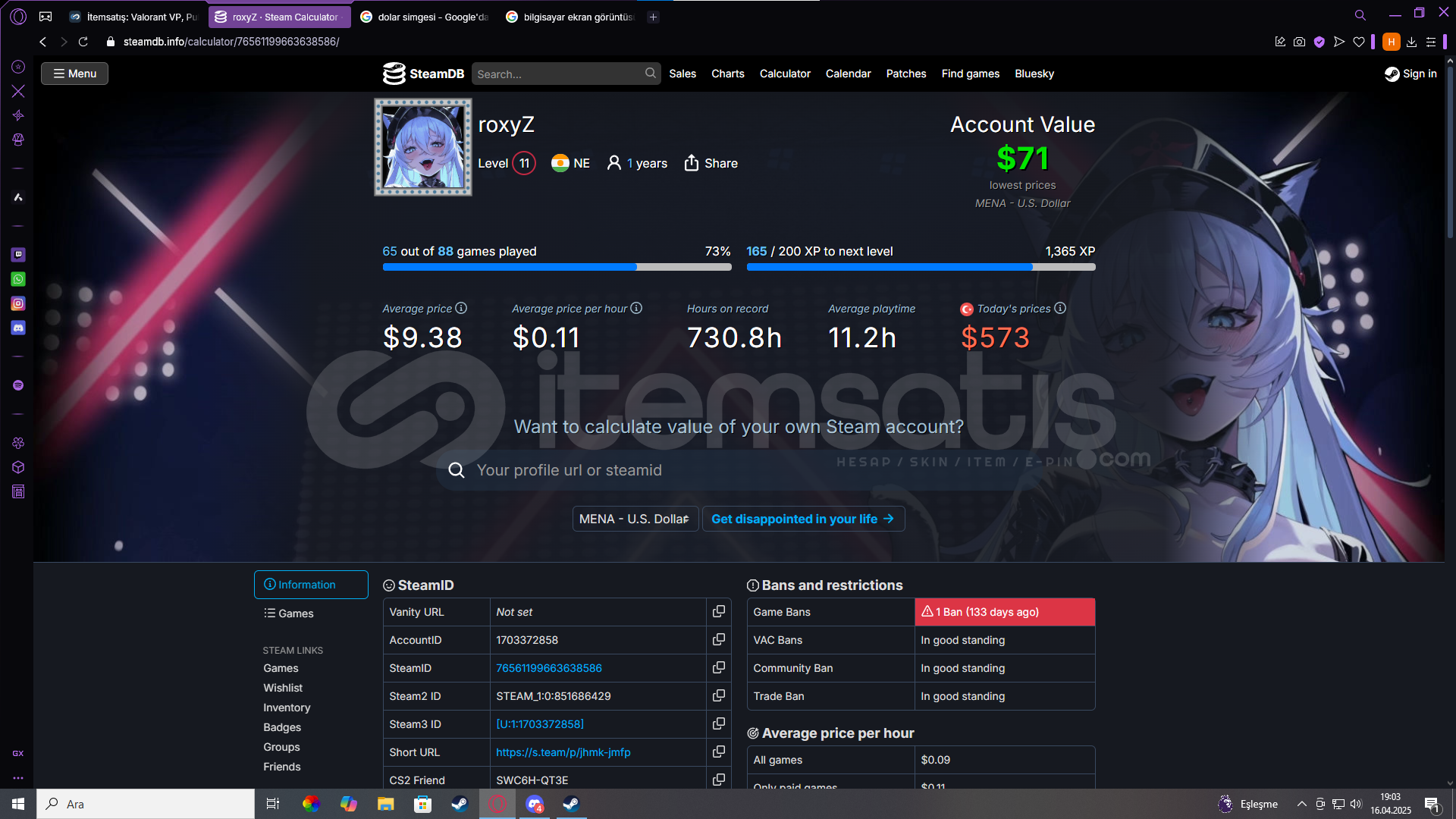
Task: Open Discord in the Opera GX sidebar
Action: [18, 328]
